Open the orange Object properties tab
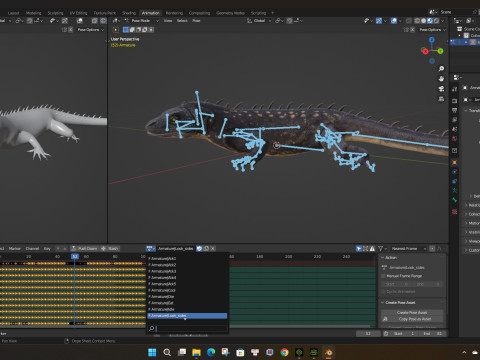The image size is (480, 360). coord(455,162)
